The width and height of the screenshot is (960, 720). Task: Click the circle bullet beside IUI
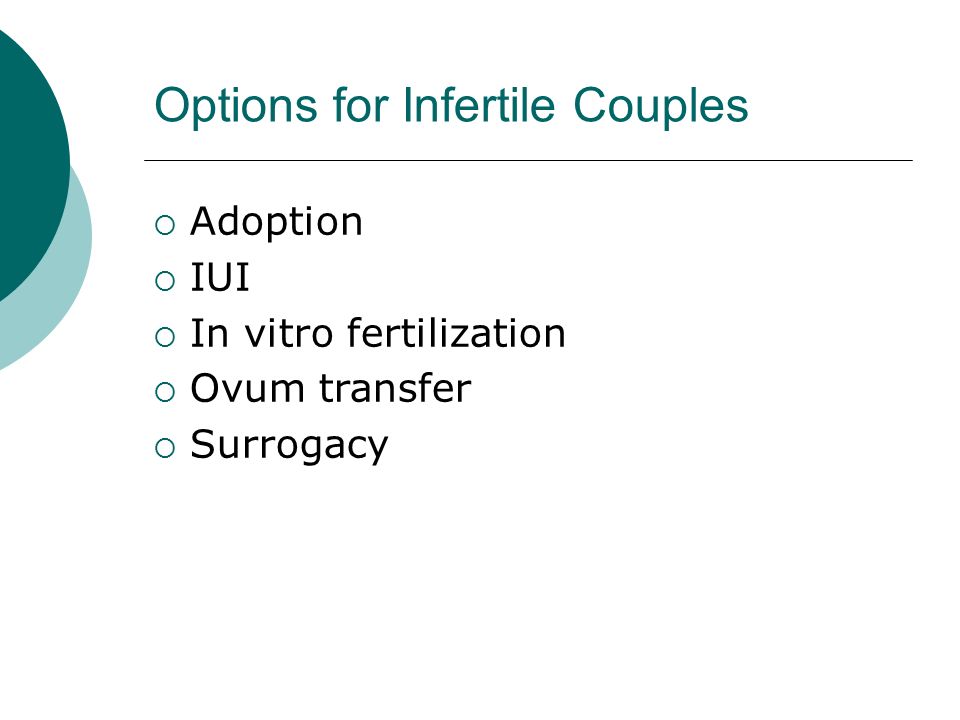pos(165,281)
